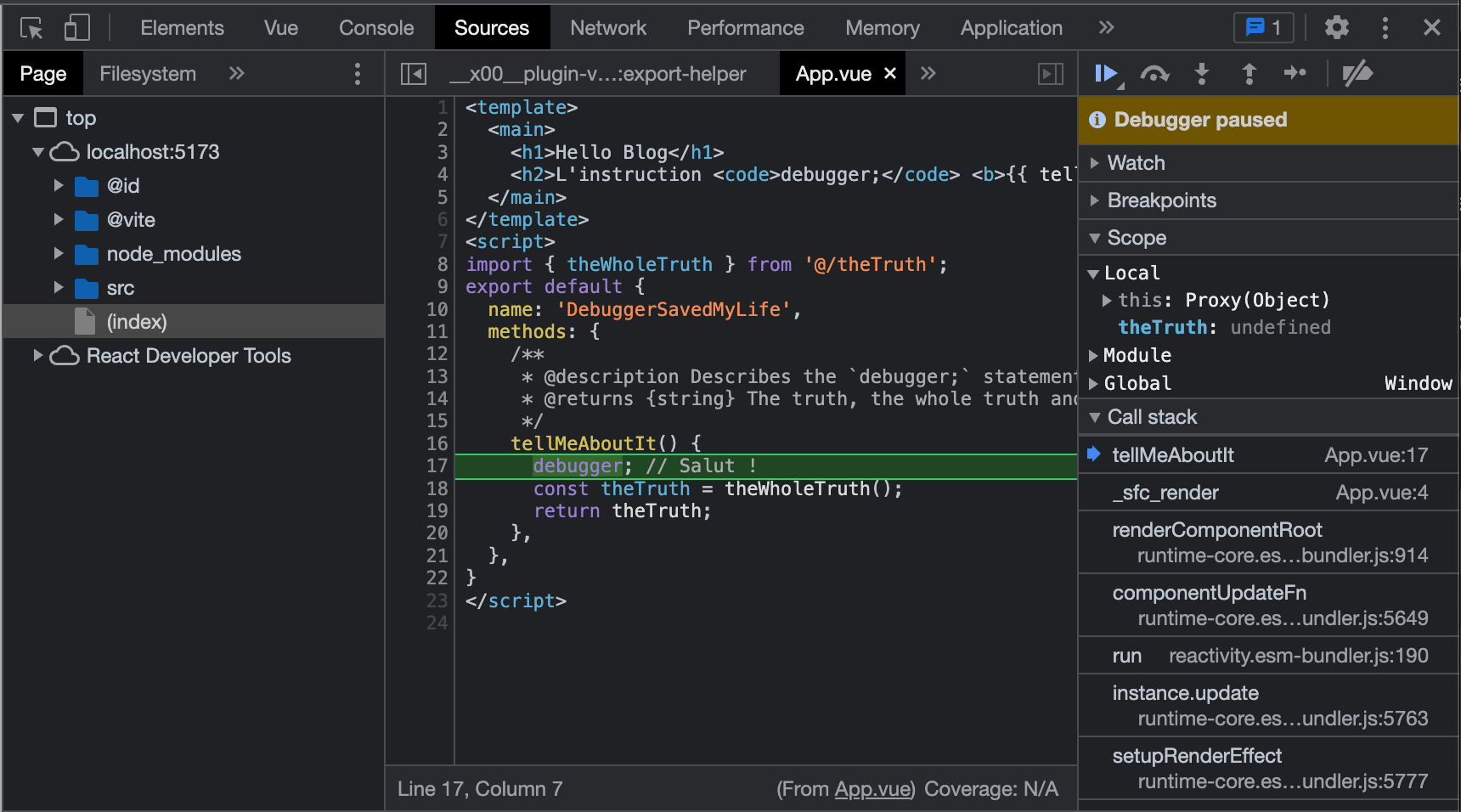The image size is (1461, 812).
Task: Step out of the current function
Action: click(x=1248, y=73)
